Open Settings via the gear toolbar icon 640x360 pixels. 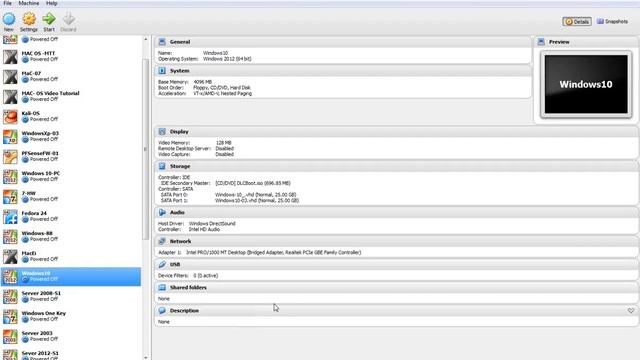tap(29, 19)
